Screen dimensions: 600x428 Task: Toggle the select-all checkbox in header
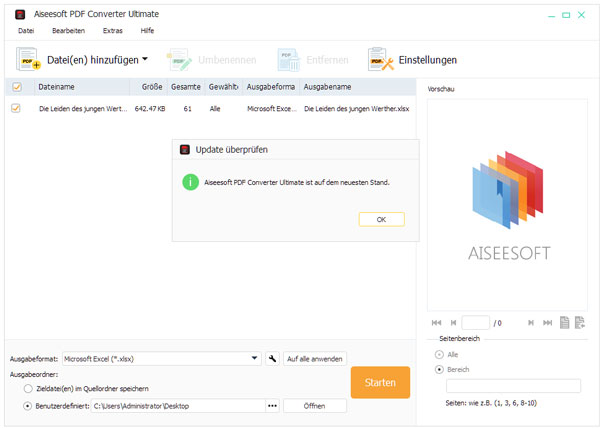click(x=17, y=87)
